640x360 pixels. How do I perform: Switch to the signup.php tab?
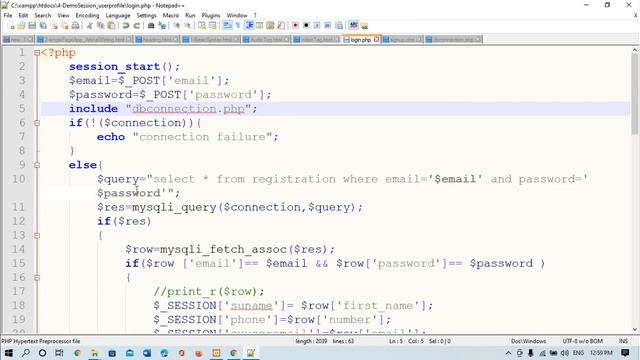[402, 40]
